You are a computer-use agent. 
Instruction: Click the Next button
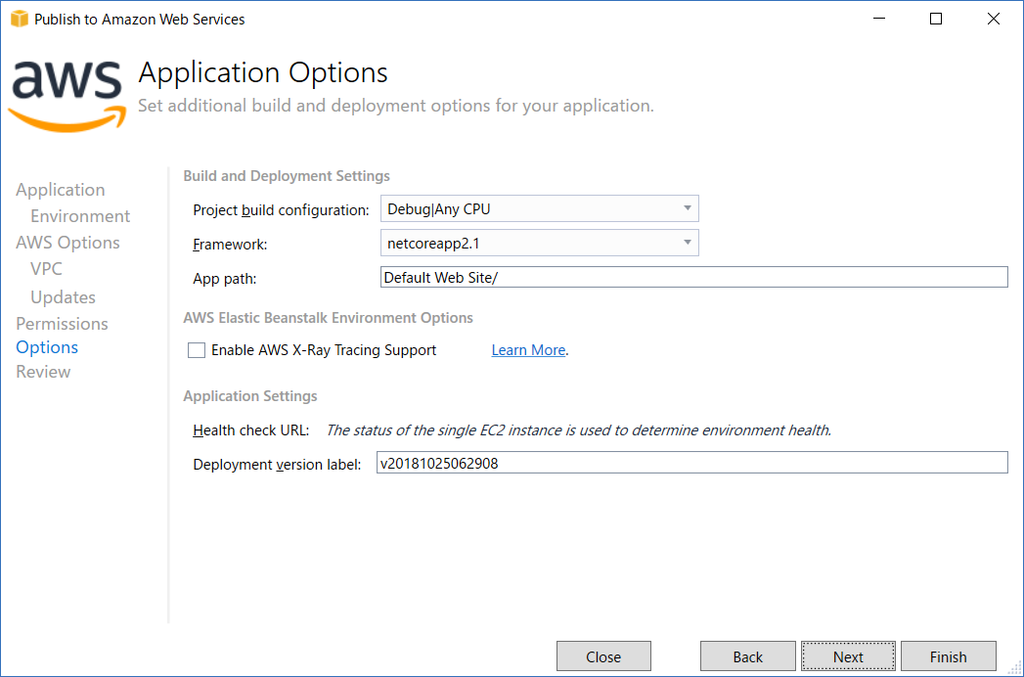point(848,656)
